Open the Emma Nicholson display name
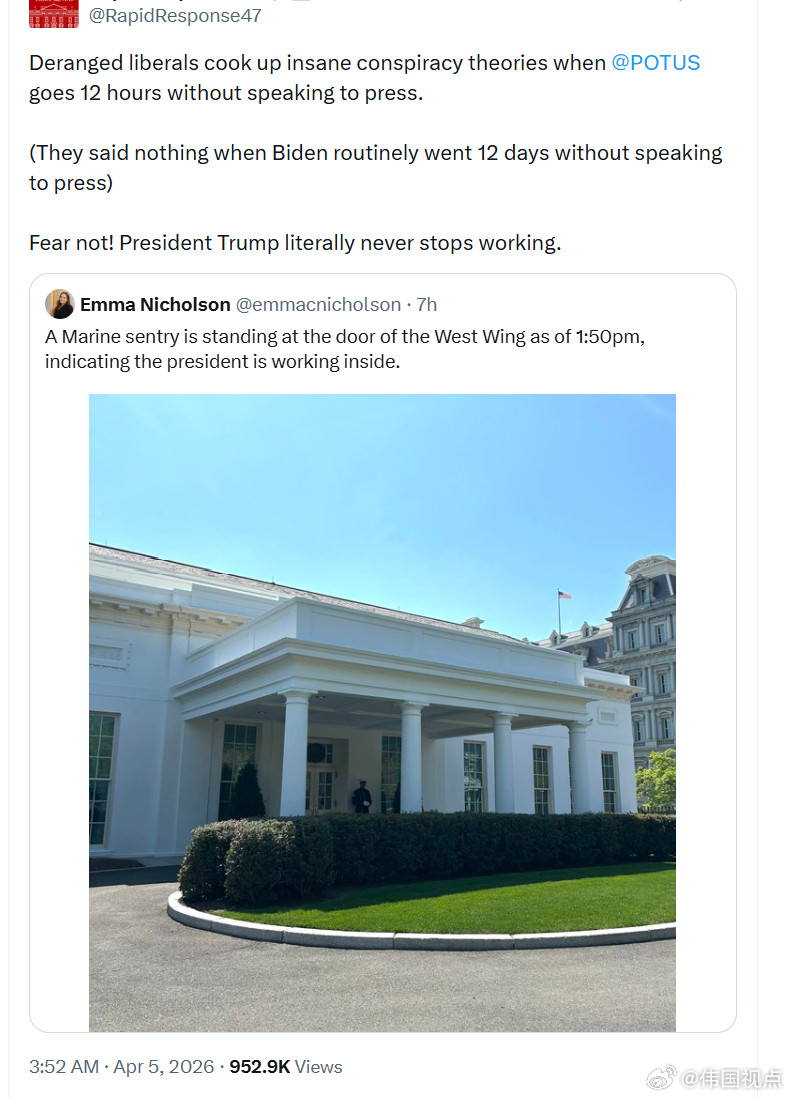The width and height of the screenshot is (791, 1098). pos(155,305)
